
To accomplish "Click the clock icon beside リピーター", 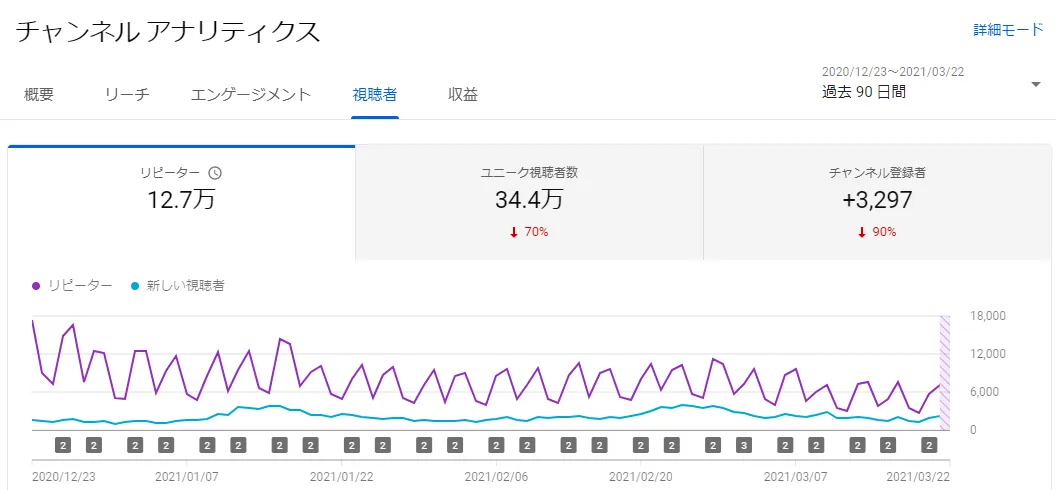I will click(x=215, y=173).
